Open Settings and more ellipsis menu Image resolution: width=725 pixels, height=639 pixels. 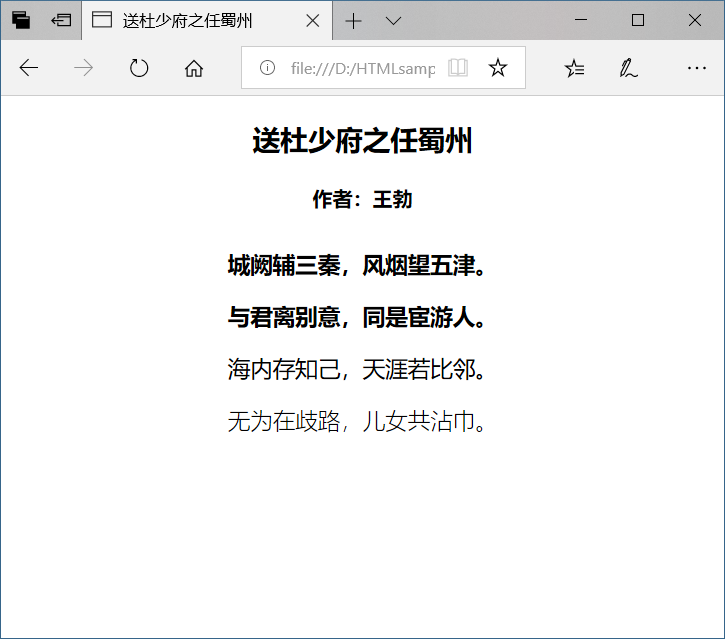(x=696, y=68)
